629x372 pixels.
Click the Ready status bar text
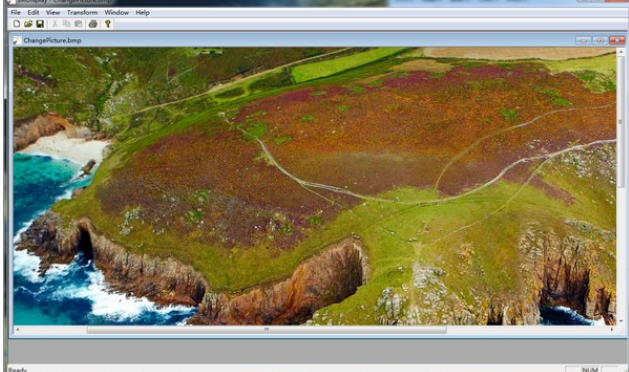17,370
